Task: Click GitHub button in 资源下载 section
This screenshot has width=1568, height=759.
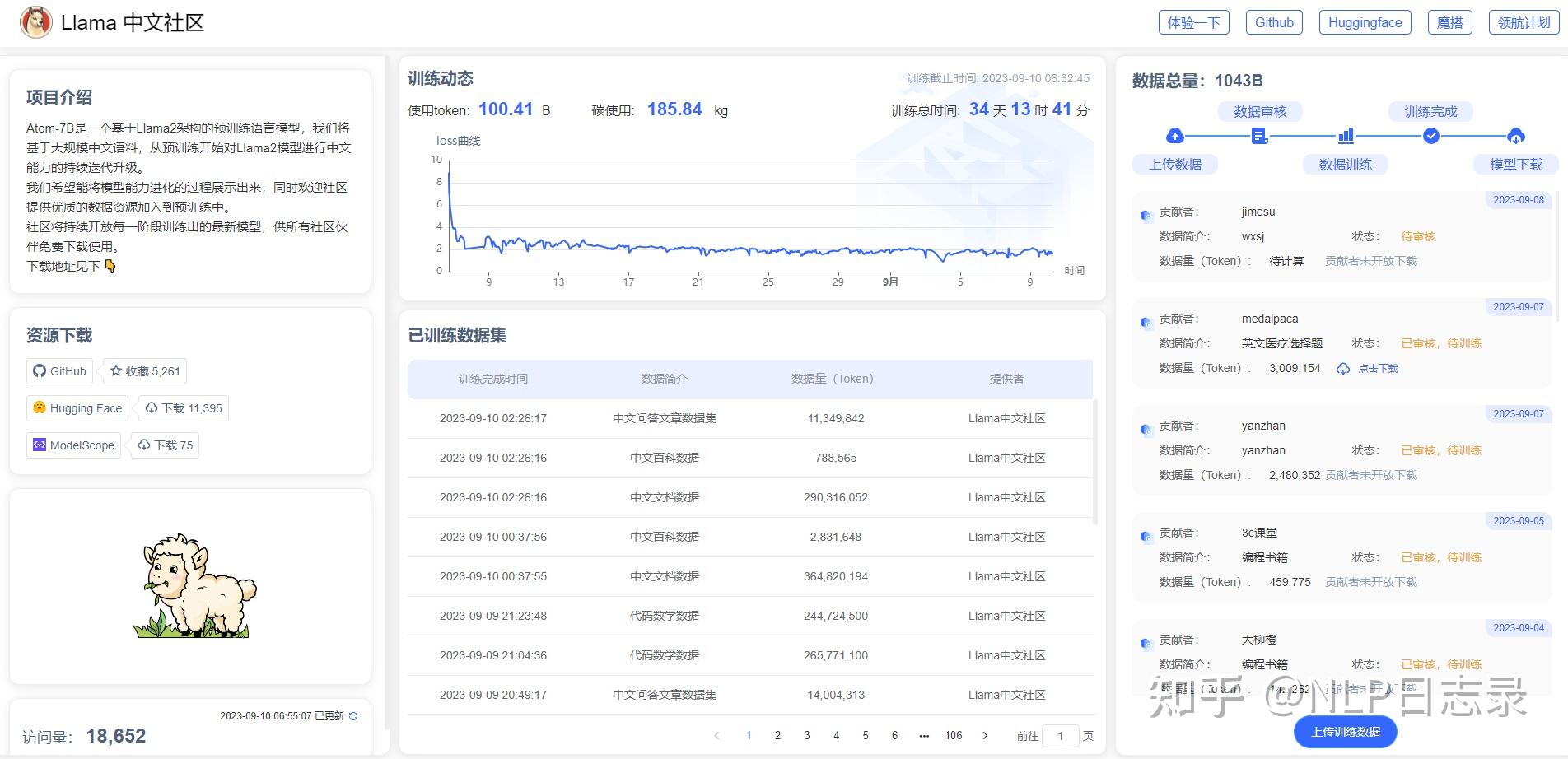Action: coord(60,371)
